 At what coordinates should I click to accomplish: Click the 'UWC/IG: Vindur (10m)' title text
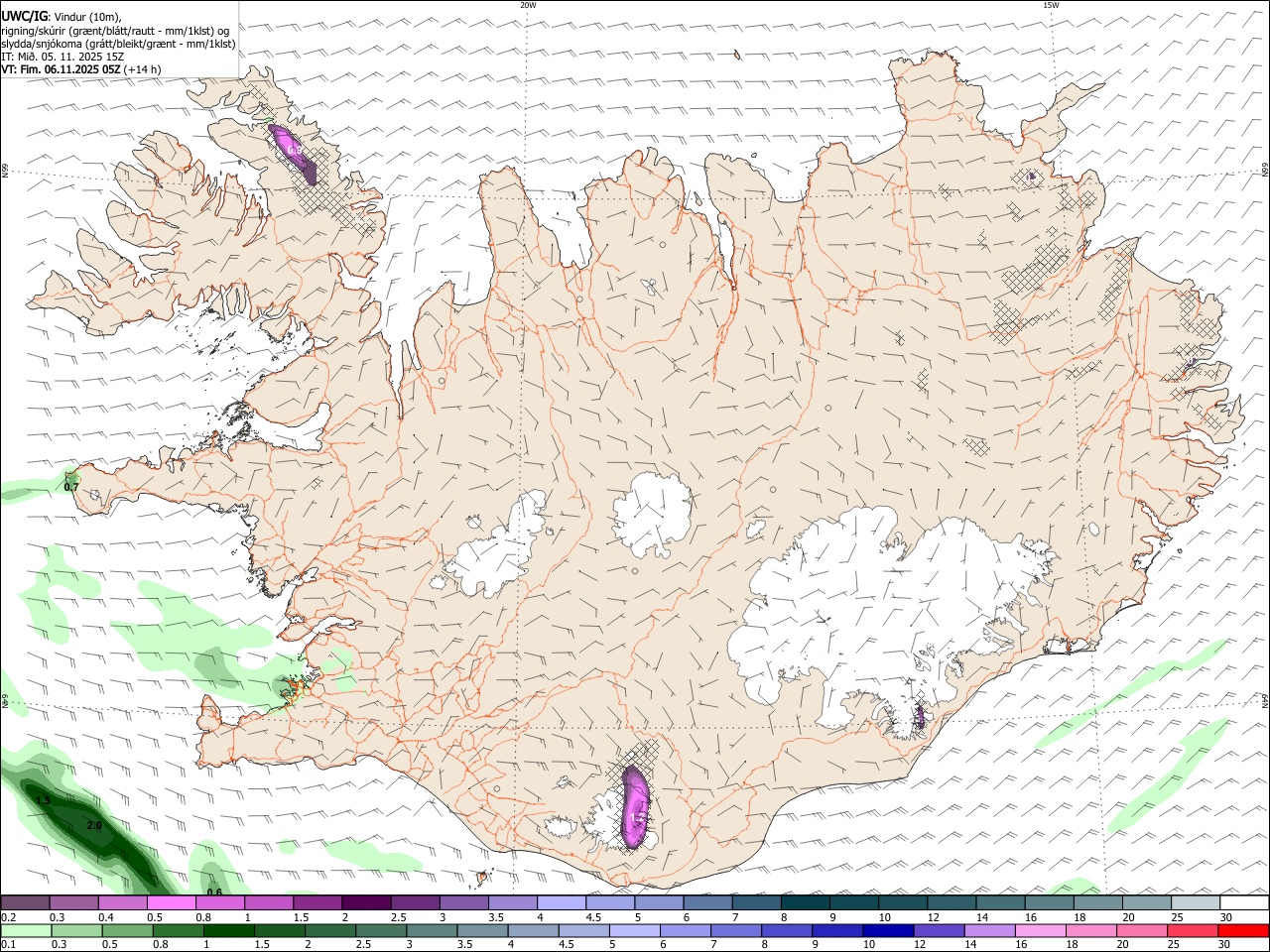[61, 16]
